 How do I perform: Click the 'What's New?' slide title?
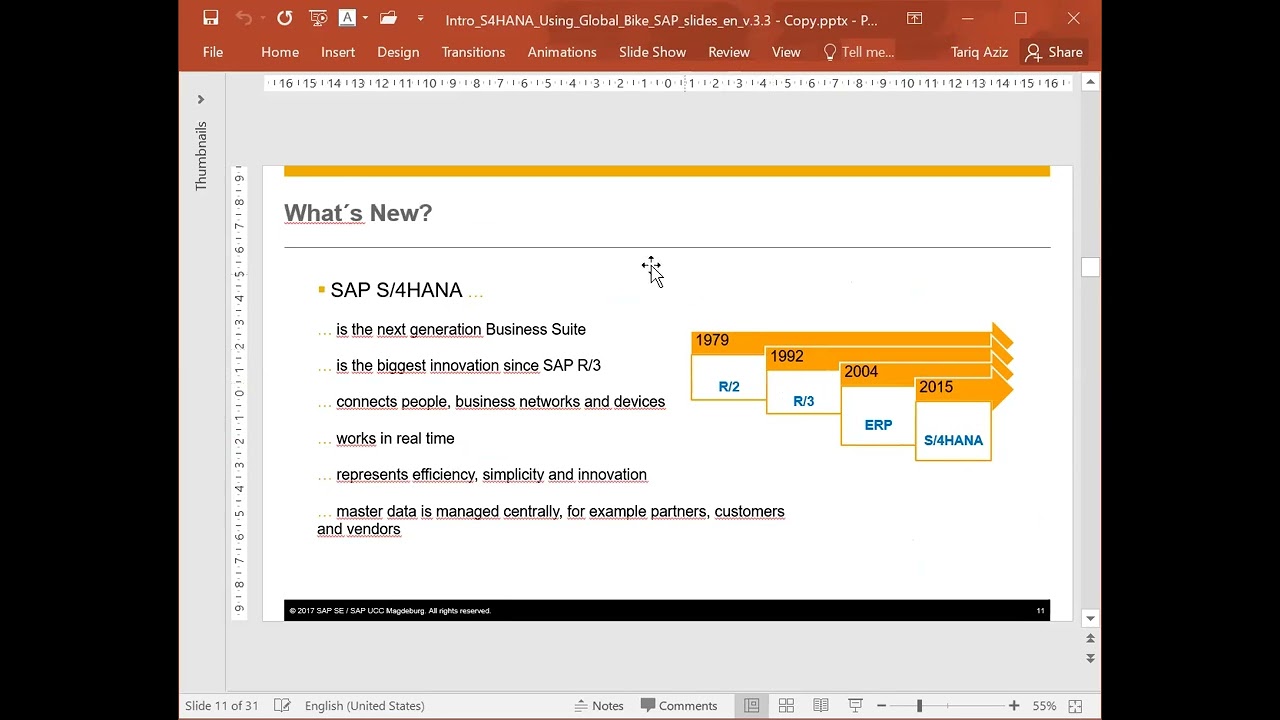(358, 213)
